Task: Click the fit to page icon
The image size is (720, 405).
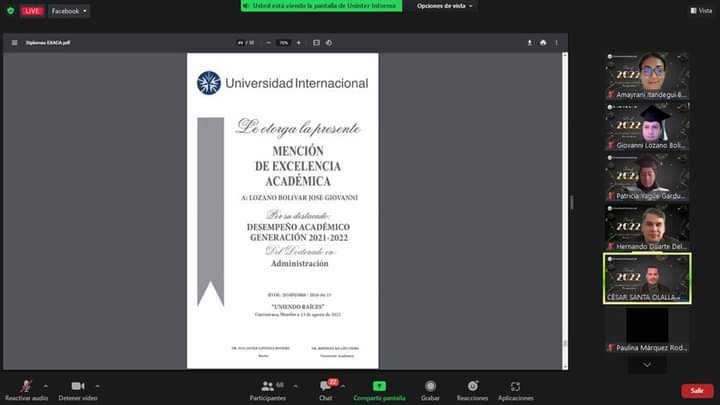Action: pyautogui.click(x=316, y=43)
